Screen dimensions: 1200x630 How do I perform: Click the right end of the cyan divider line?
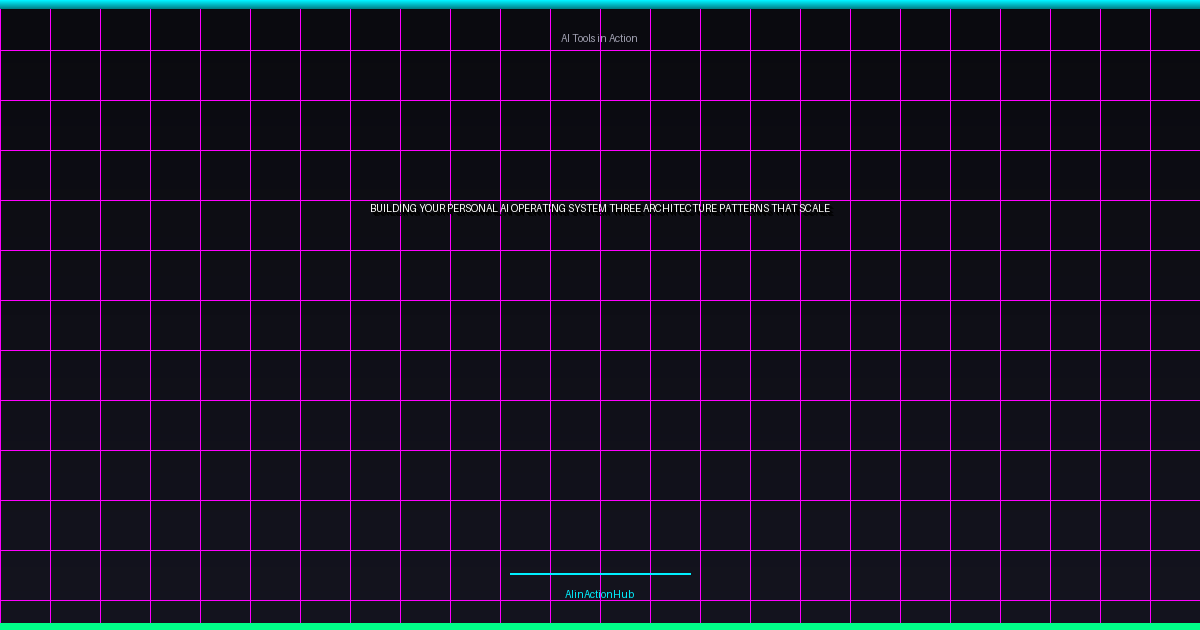tap(689, 573)
